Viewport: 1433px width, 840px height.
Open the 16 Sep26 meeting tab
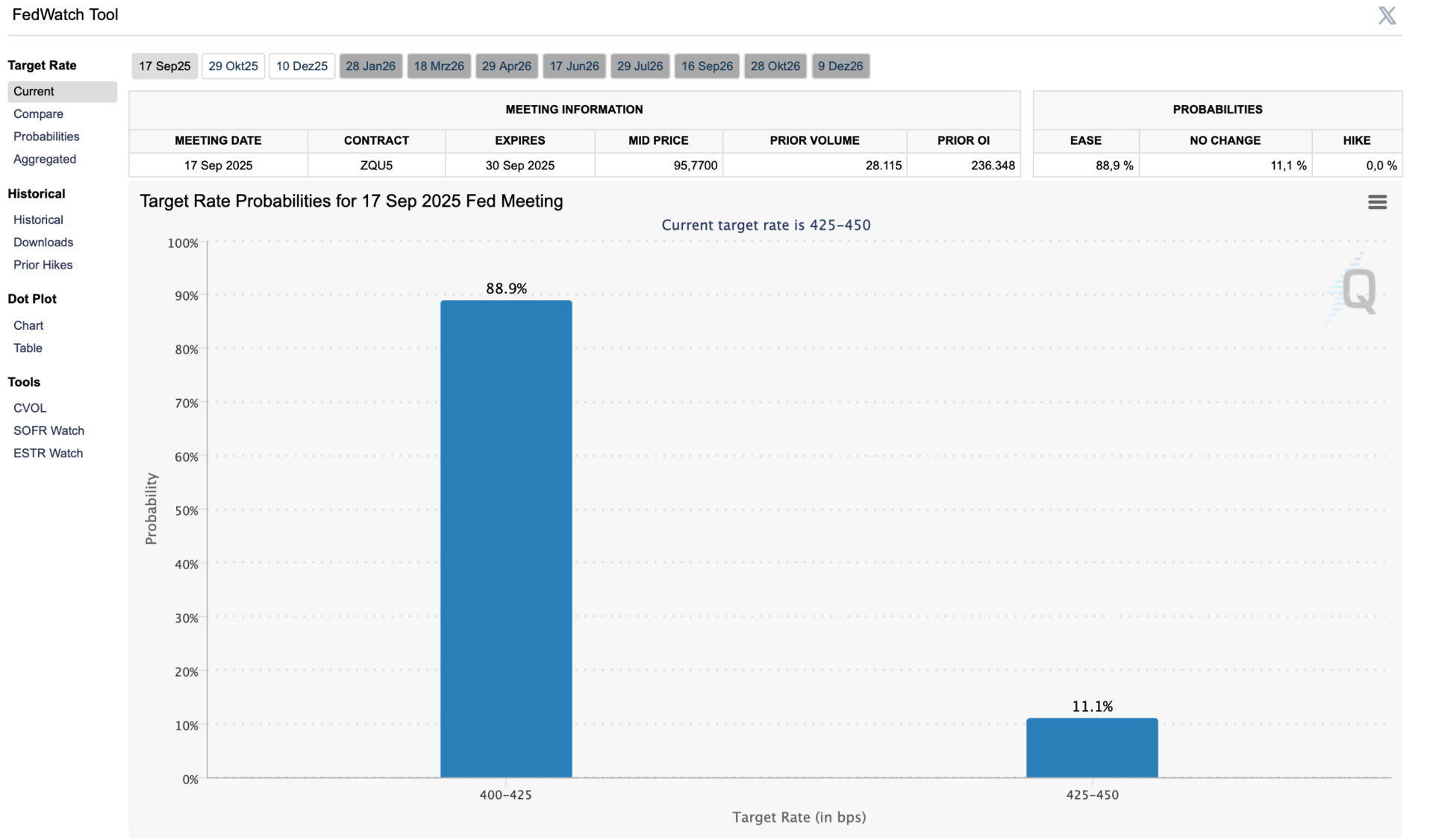click(x=707, y=66)
